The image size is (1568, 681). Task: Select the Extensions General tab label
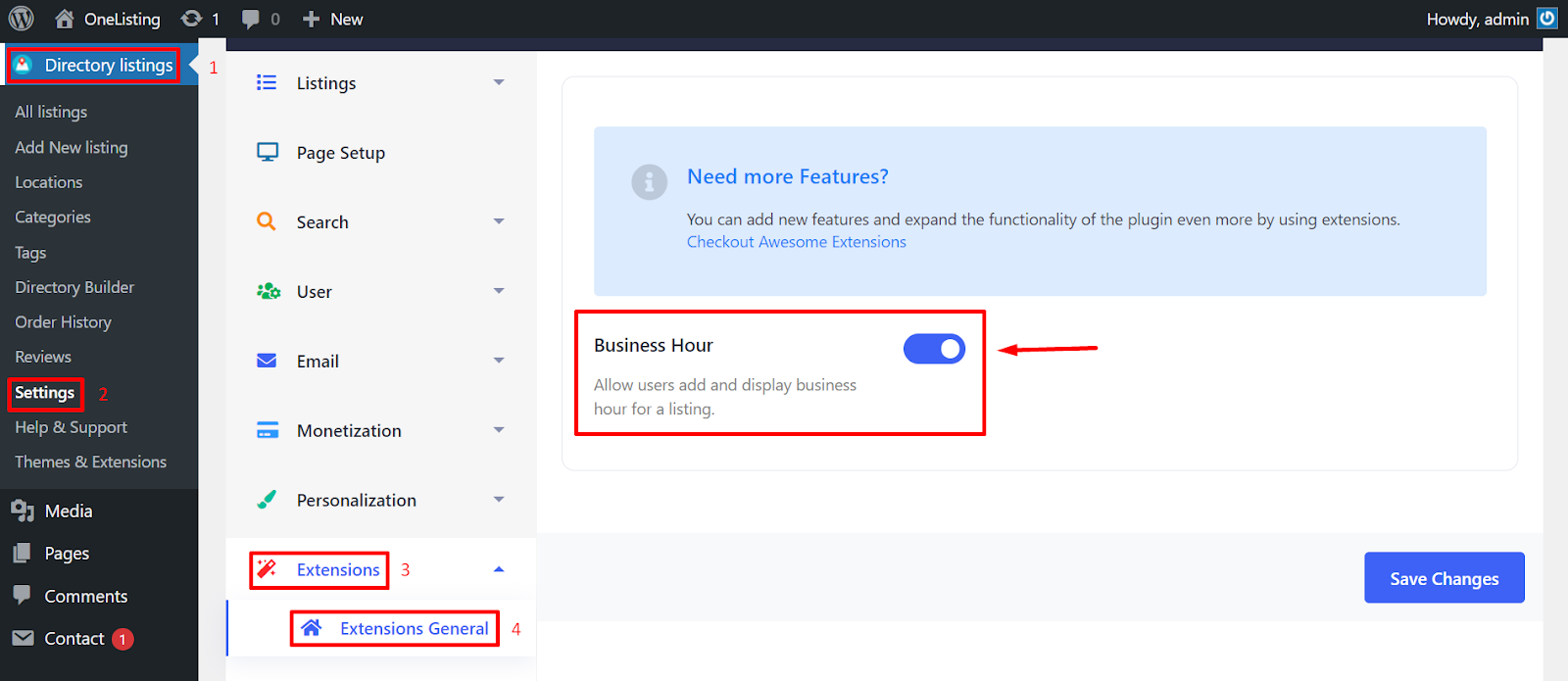click(415, 628)
